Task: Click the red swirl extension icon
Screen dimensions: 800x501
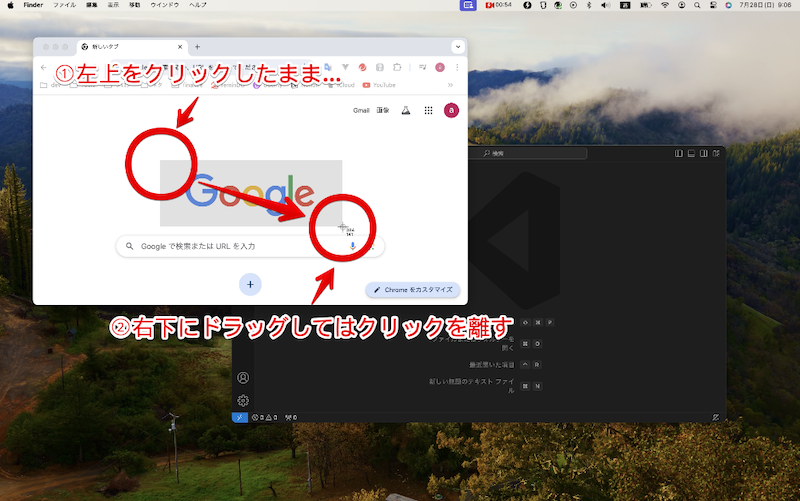Action: (x=362, y=67)
